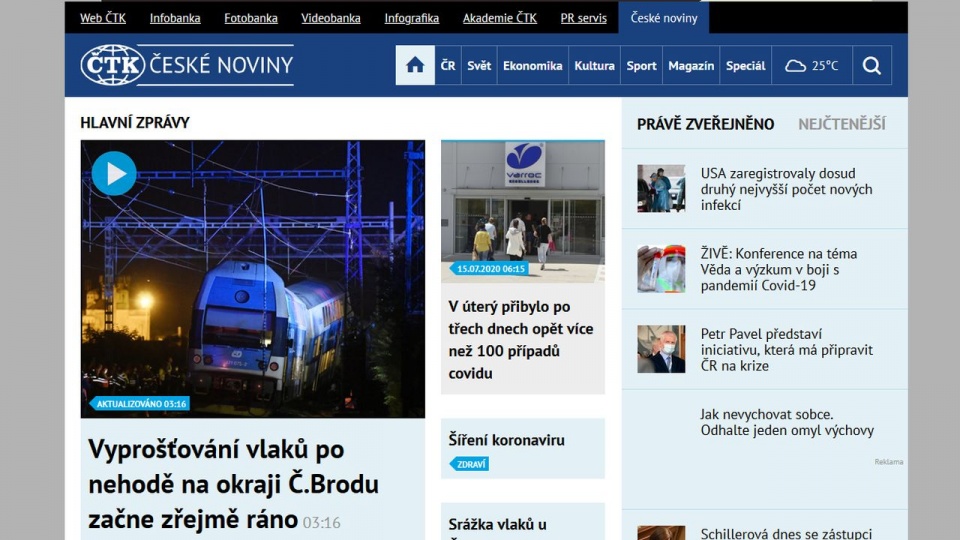The image size is (960, 540).
Task: Open the Fotobanka link
Action: (251, 18)
